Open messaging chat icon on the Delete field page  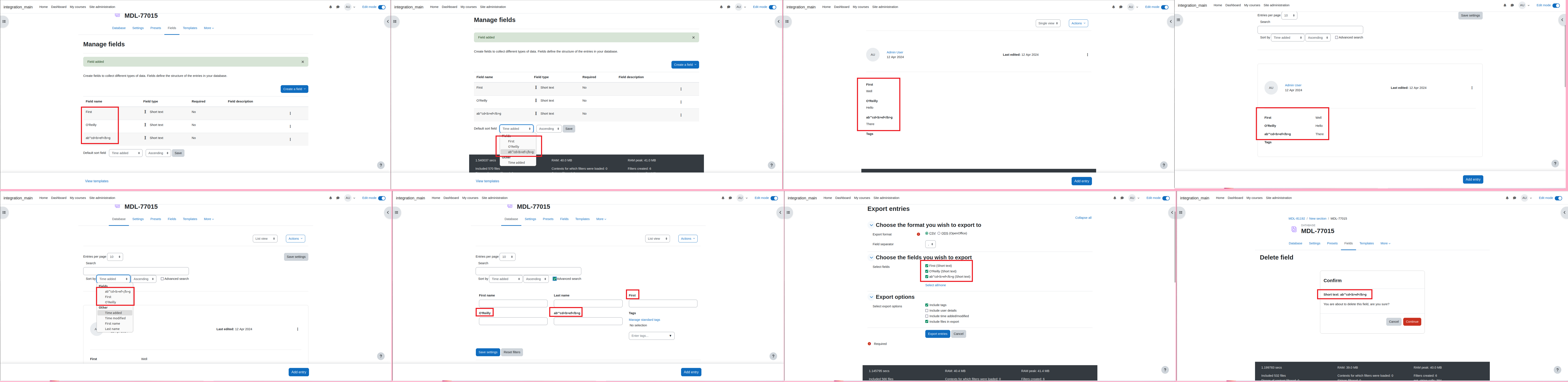click(x=1514, y=198)
